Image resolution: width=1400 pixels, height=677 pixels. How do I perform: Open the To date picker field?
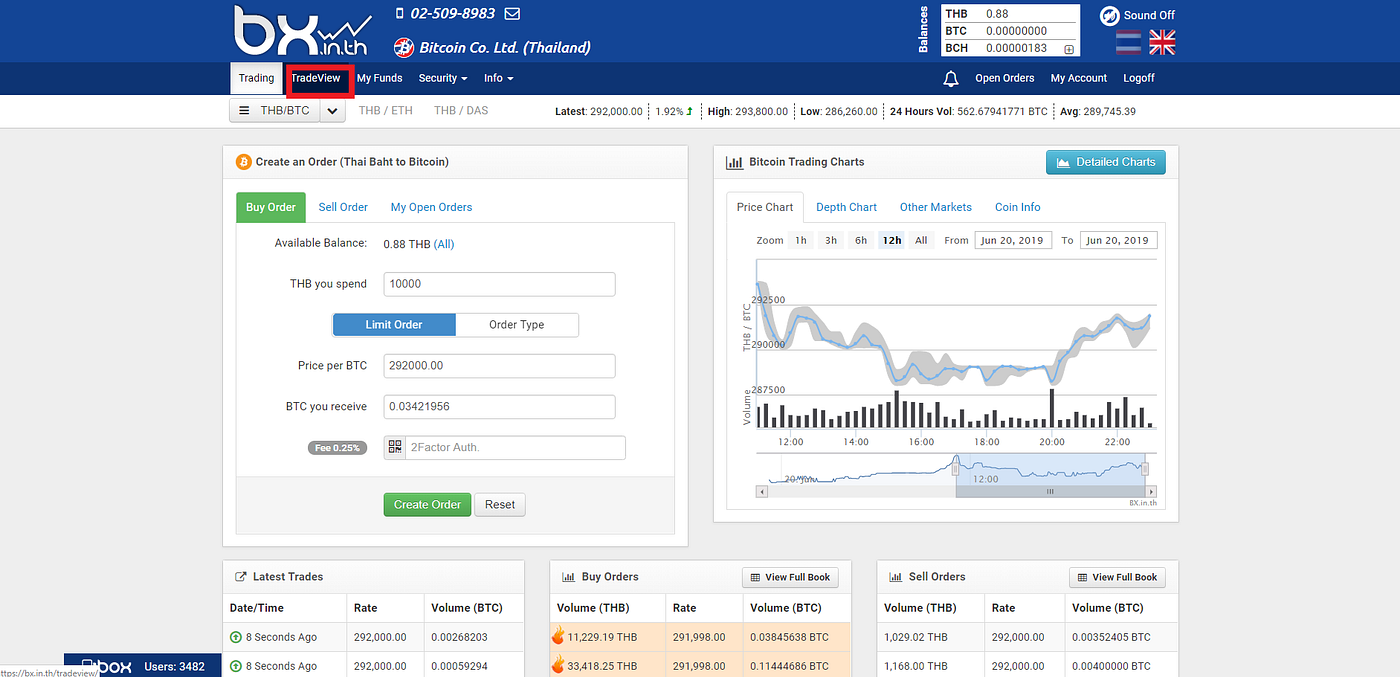click(x=1119, y=240)
